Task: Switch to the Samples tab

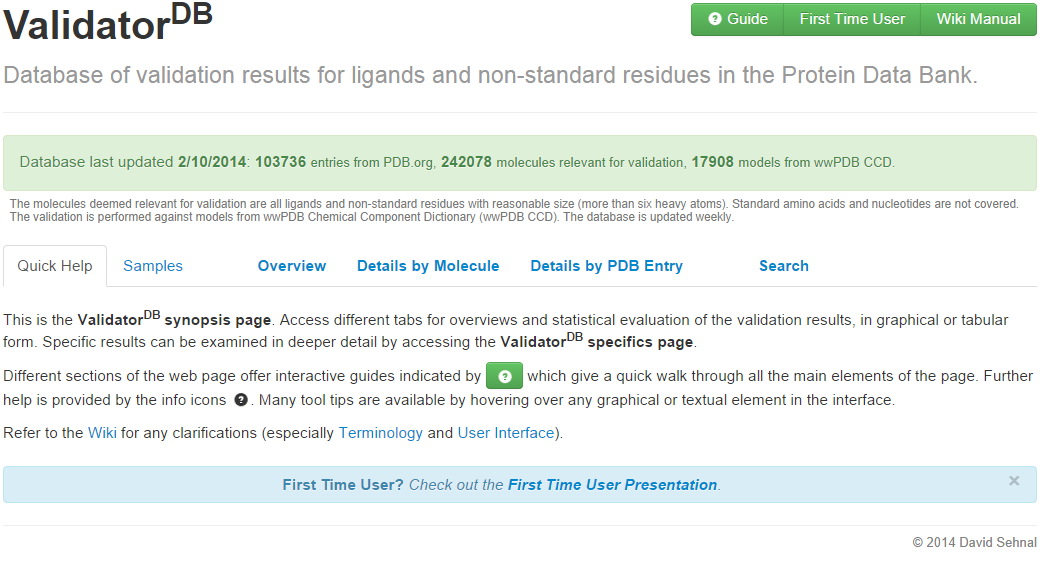Action: tap(153, 266)
